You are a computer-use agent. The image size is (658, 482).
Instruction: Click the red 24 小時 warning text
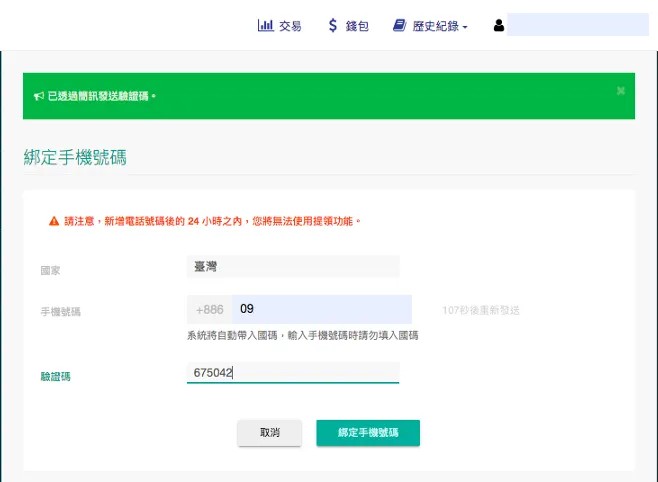[x=212, y=221]
